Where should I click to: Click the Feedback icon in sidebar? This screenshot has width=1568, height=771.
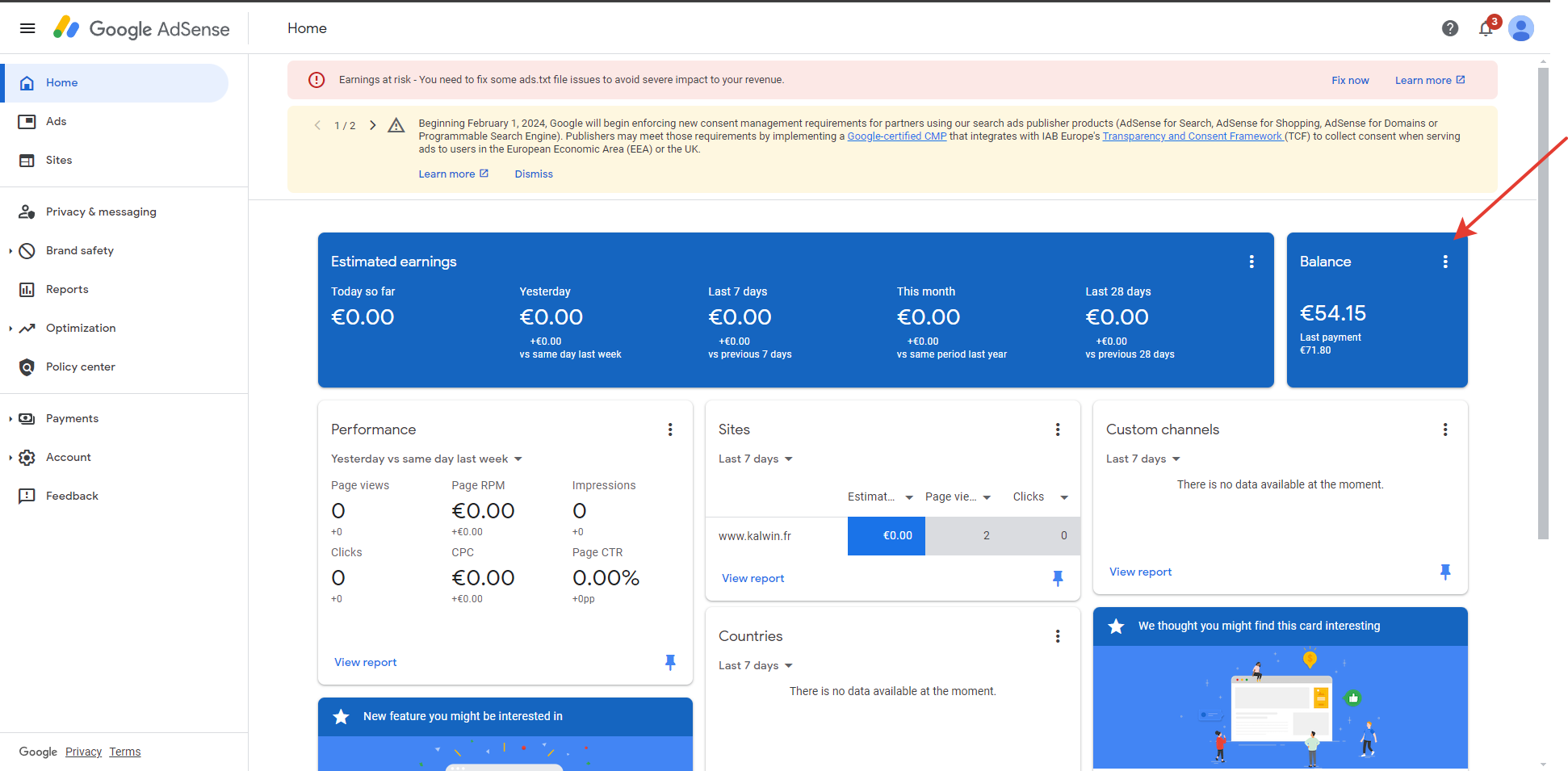[27, 496]
